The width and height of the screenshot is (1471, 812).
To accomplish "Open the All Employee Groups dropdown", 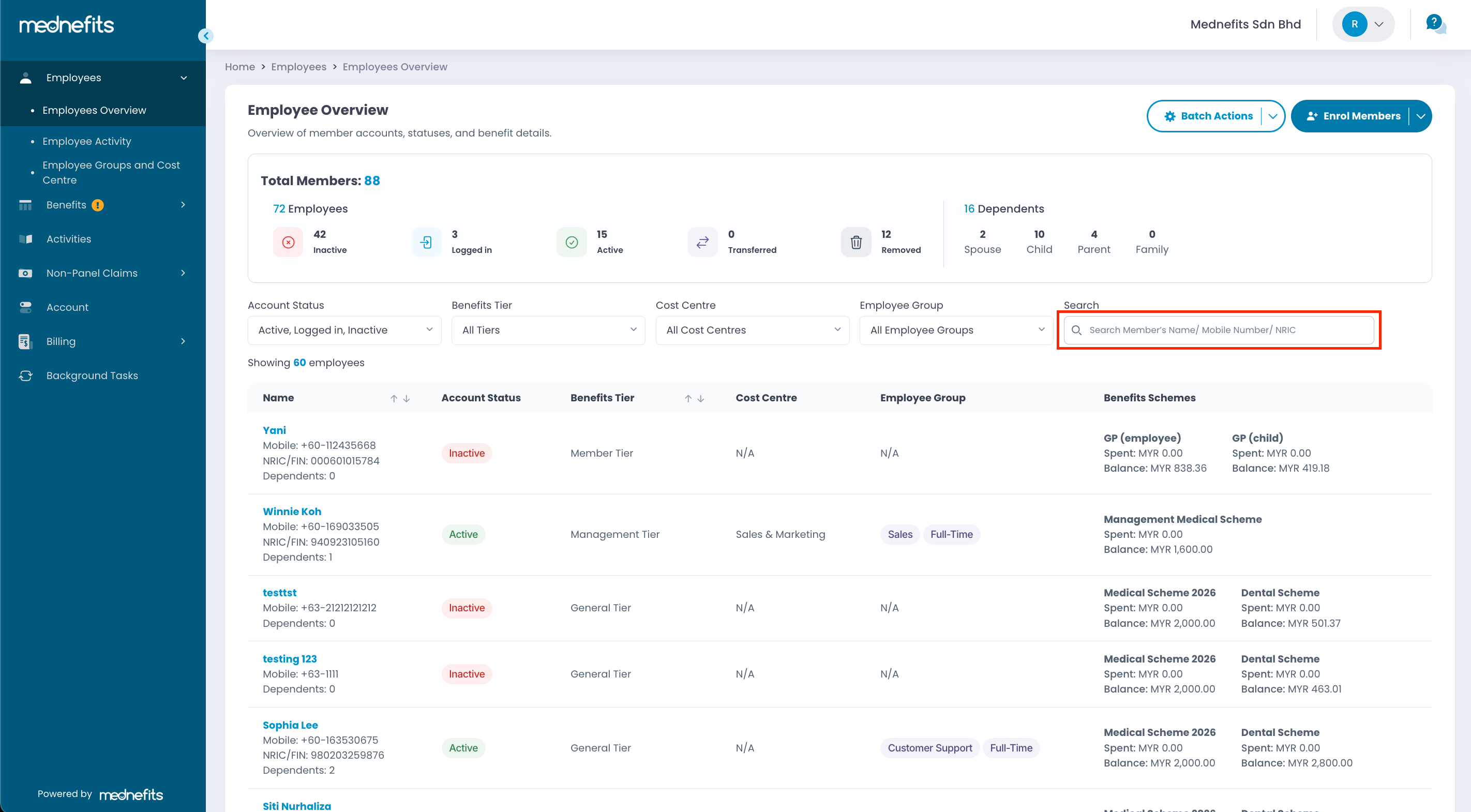I will pos(956,330).
